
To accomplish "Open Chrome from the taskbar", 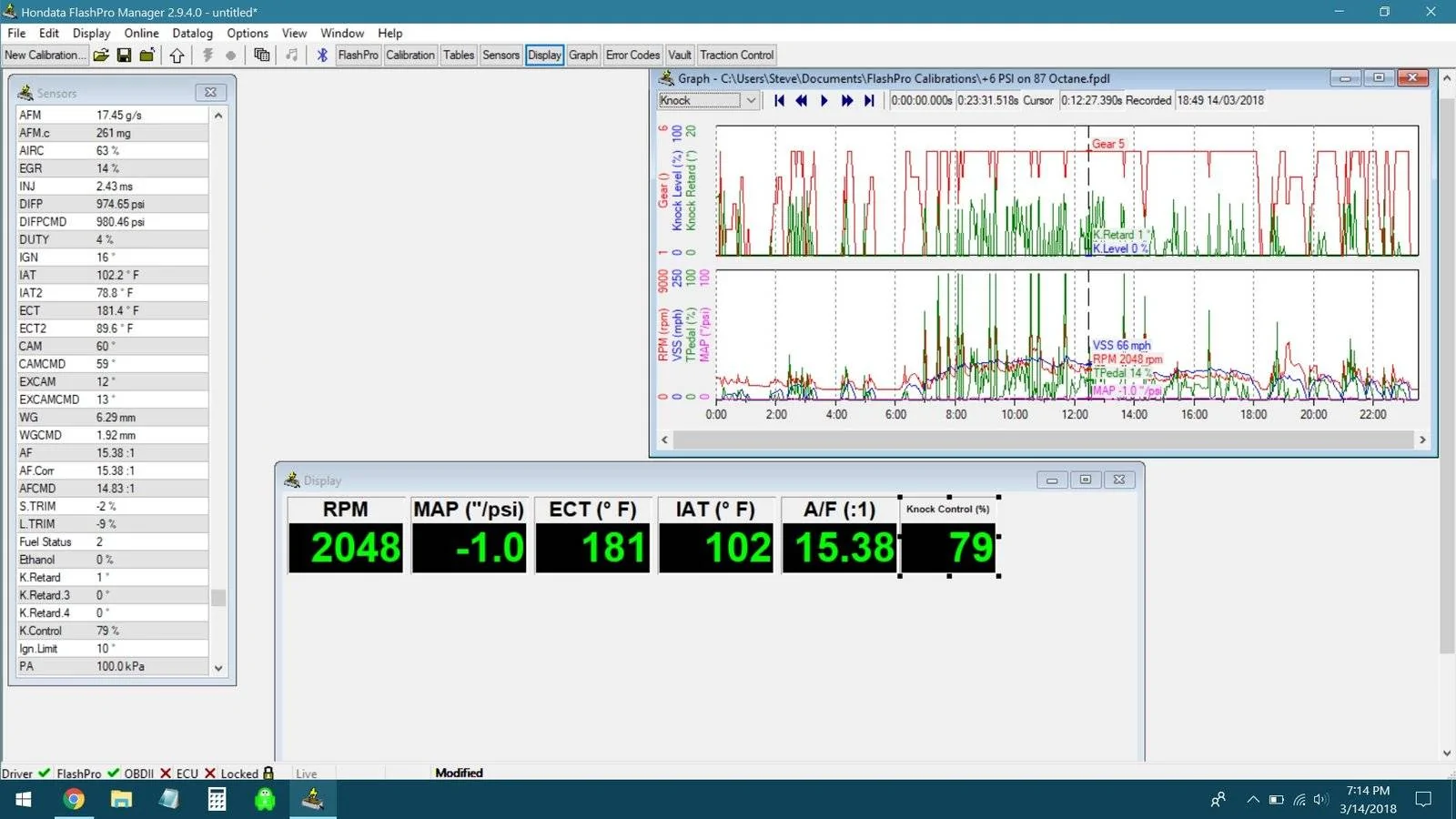I will point(74,799).
